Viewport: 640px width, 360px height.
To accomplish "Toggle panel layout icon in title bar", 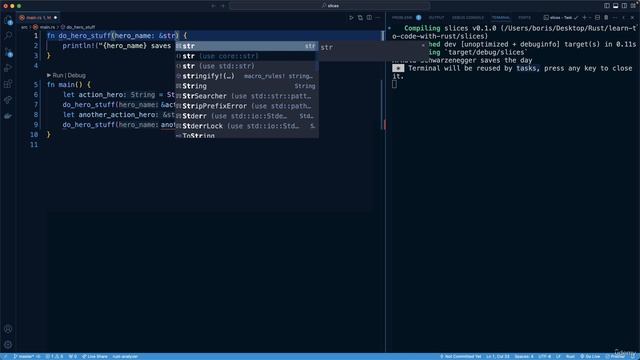I will tap(616, 6).
